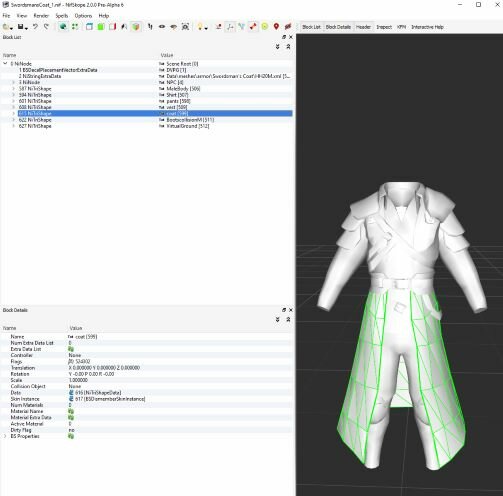Screen dimensions: 503x496
Task: Click the Redo arrow icon
Action: 46,27
